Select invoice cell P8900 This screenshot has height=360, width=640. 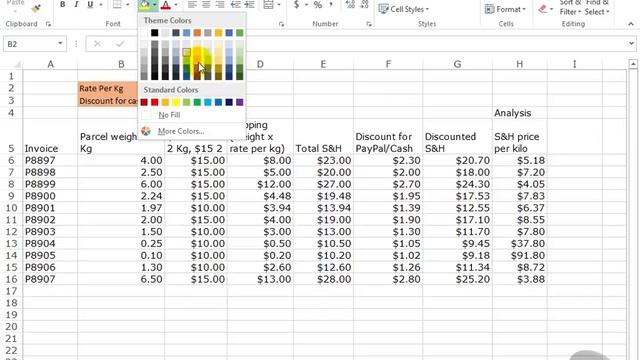point(50,196)
